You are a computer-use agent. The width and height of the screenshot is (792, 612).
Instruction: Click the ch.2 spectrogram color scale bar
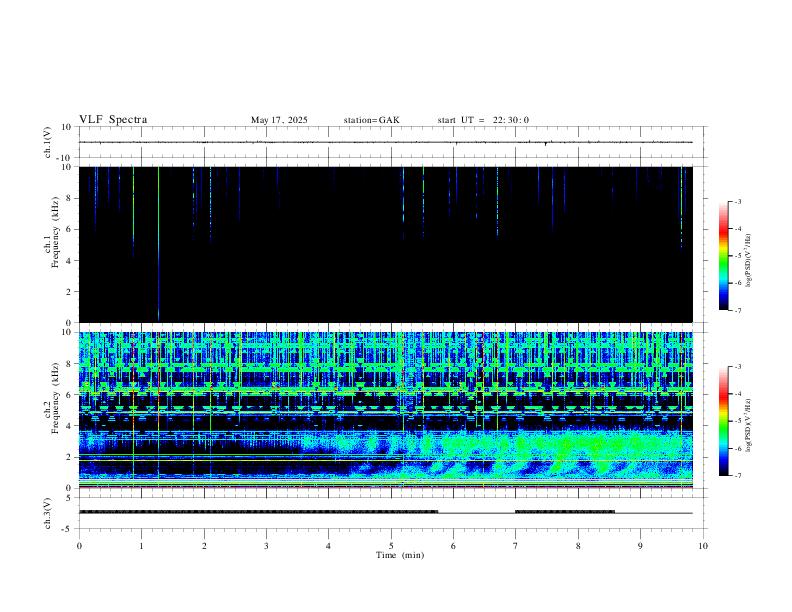click(x=723, y=421)
